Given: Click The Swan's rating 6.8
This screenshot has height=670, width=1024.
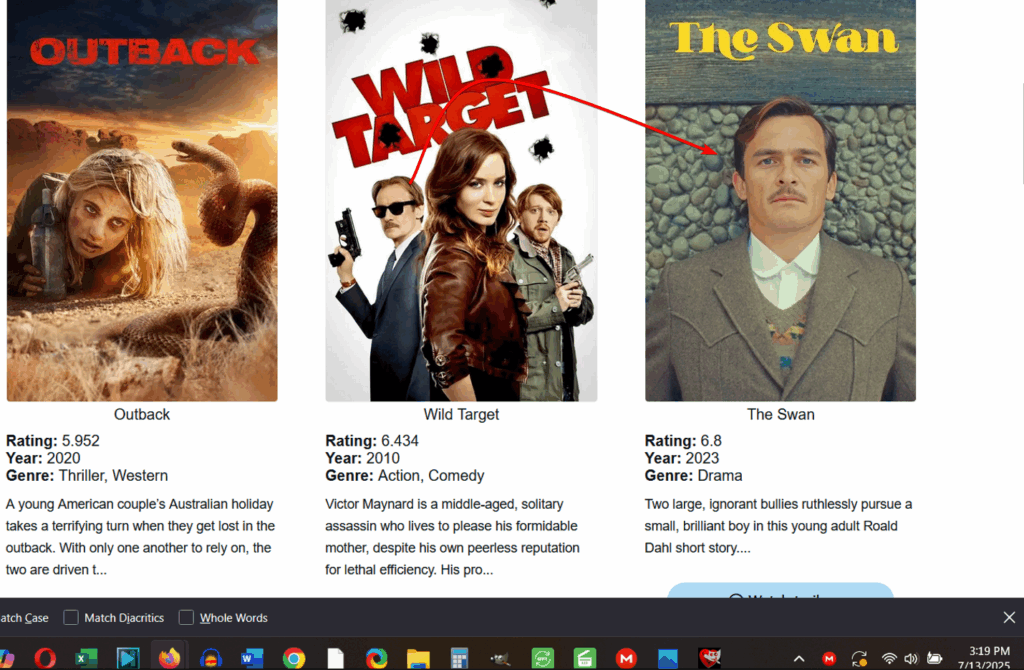Looking at the screenshot, I should pyautogui.click(x=683, y=441).
